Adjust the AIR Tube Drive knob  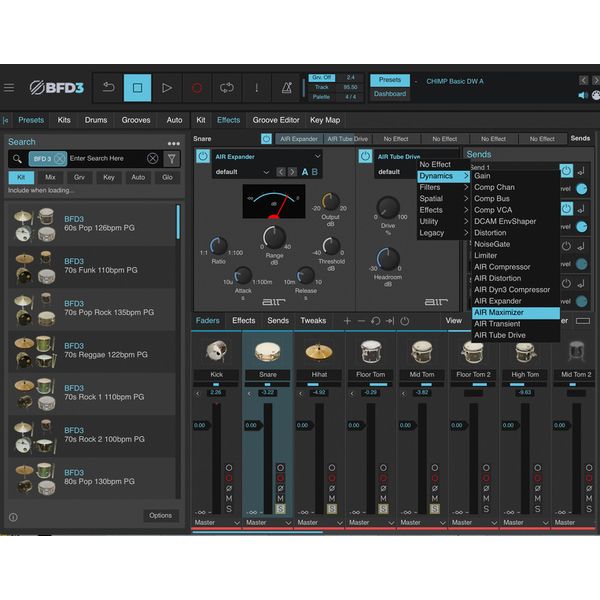388,207
